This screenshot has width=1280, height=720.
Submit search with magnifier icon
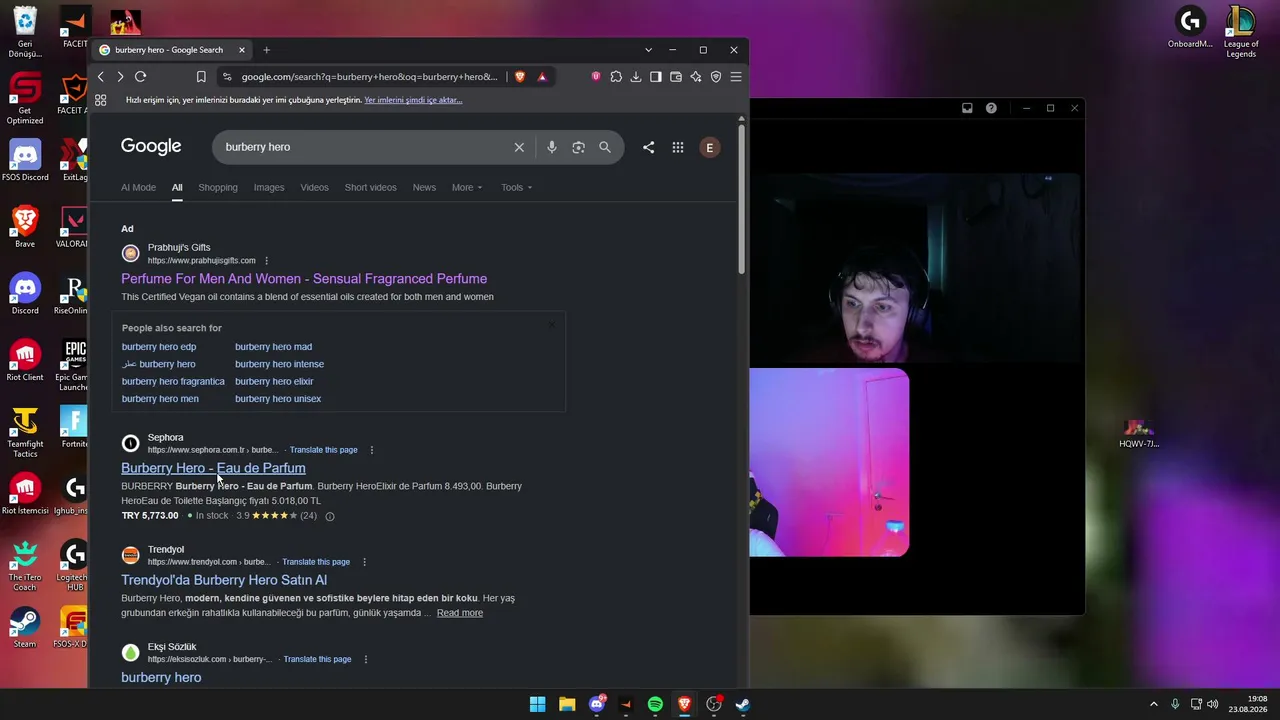coord(605,147)
